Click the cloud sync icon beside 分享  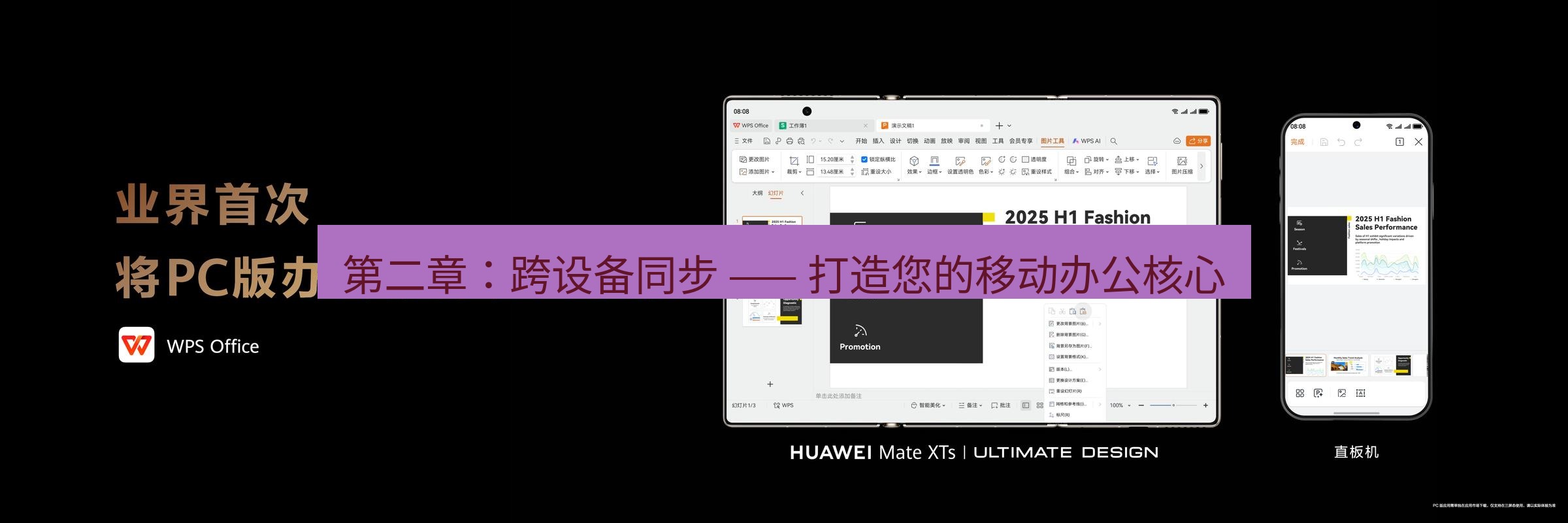[1177, 141]
